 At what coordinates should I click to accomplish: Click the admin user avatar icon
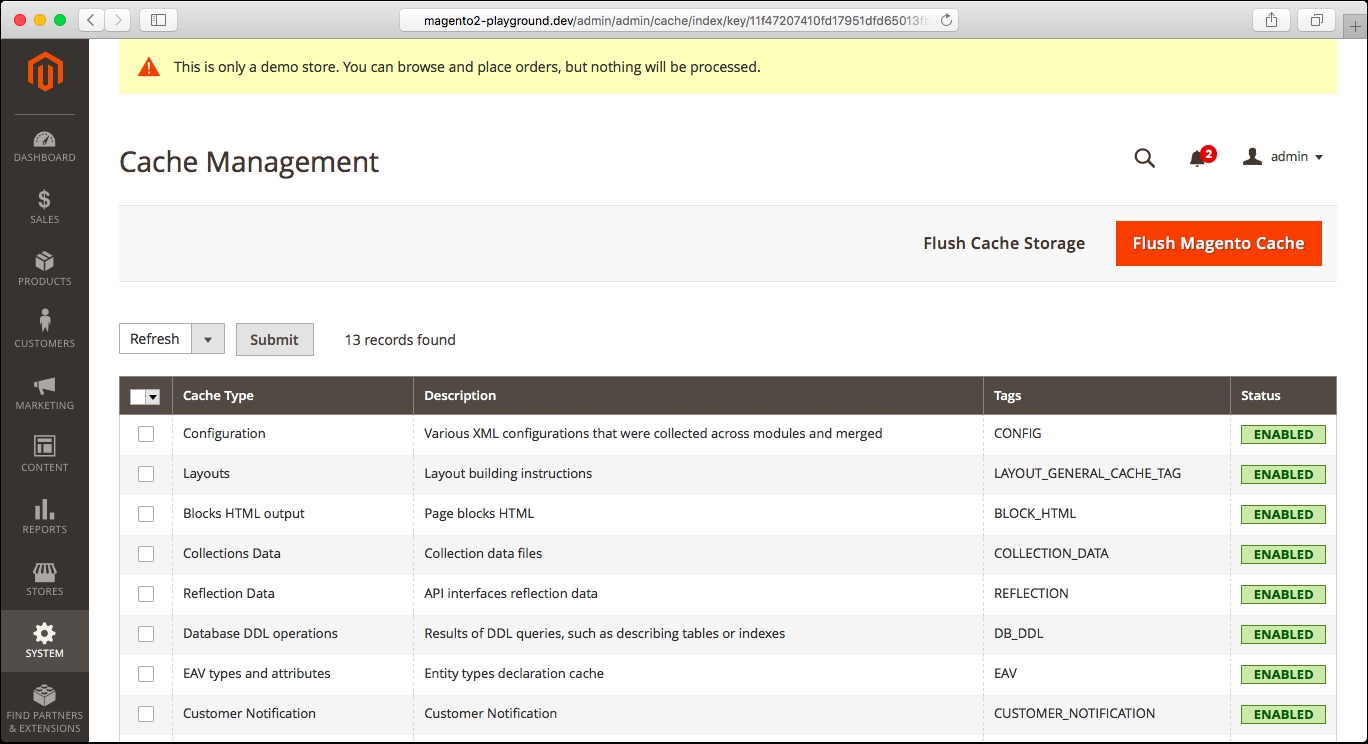[x=1252, y=157]
